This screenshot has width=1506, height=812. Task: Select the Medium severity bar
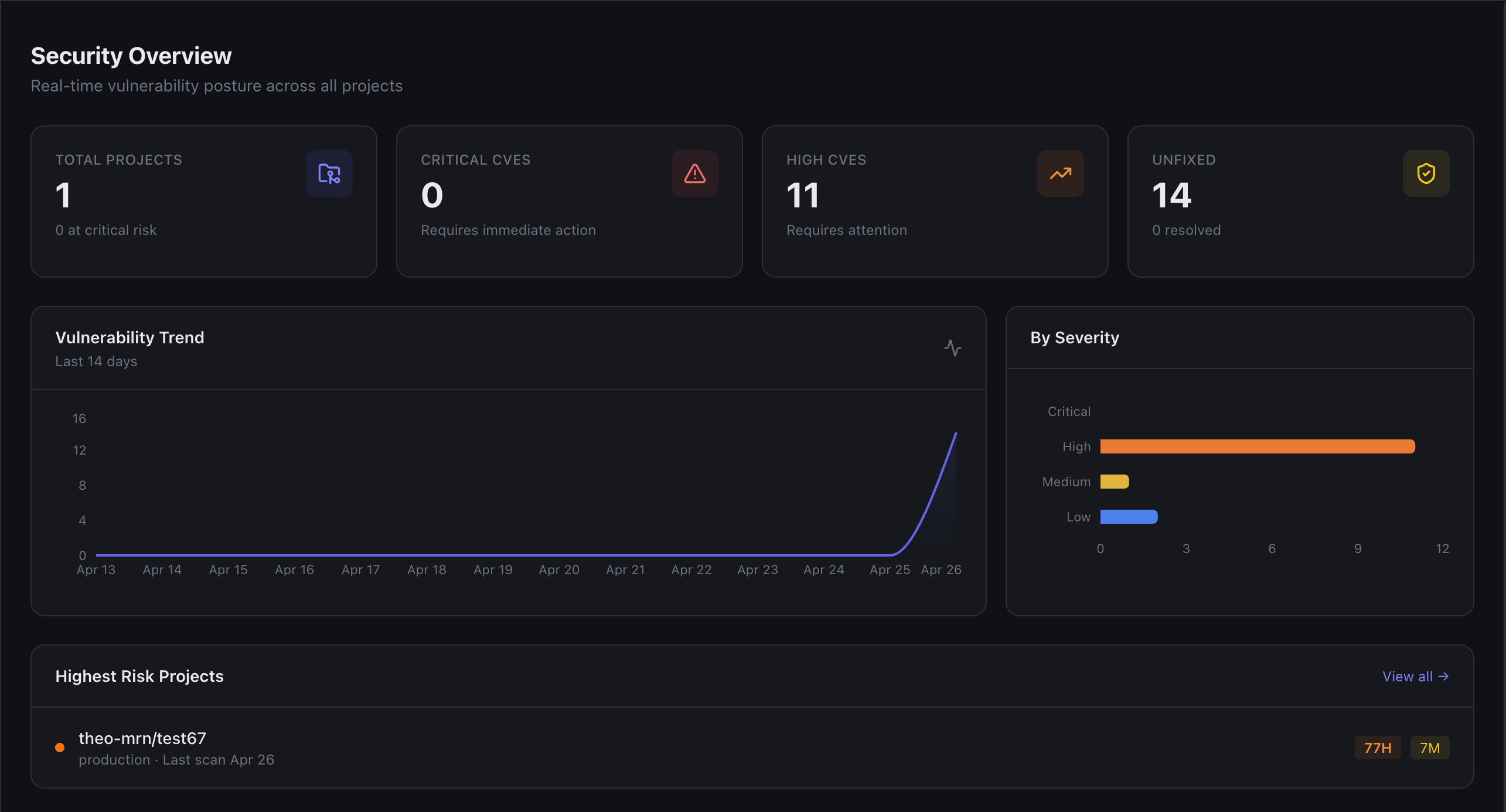(1113, 481)
